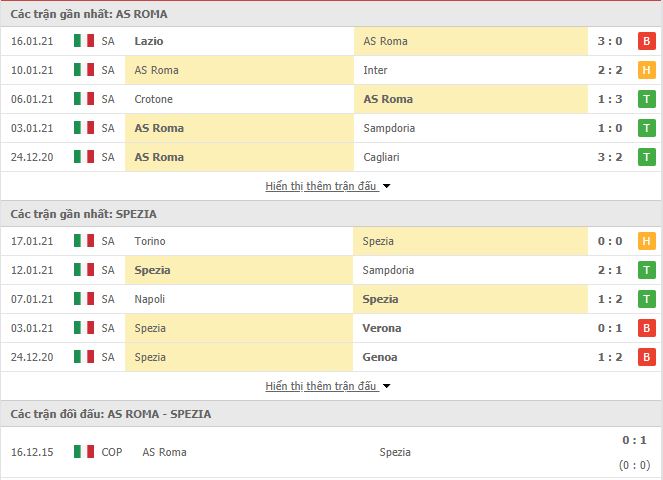
Task: Open the 3 : 0 score of Lazio match
Action: pyautogui.click(x=609, y=41)
